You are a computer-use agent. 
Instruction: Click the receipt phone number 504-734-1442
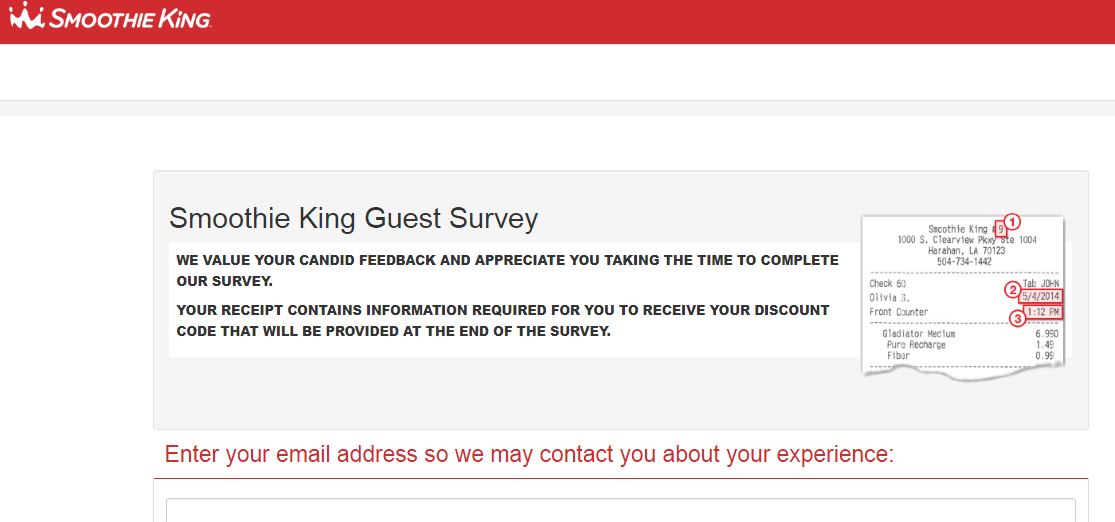965,259
